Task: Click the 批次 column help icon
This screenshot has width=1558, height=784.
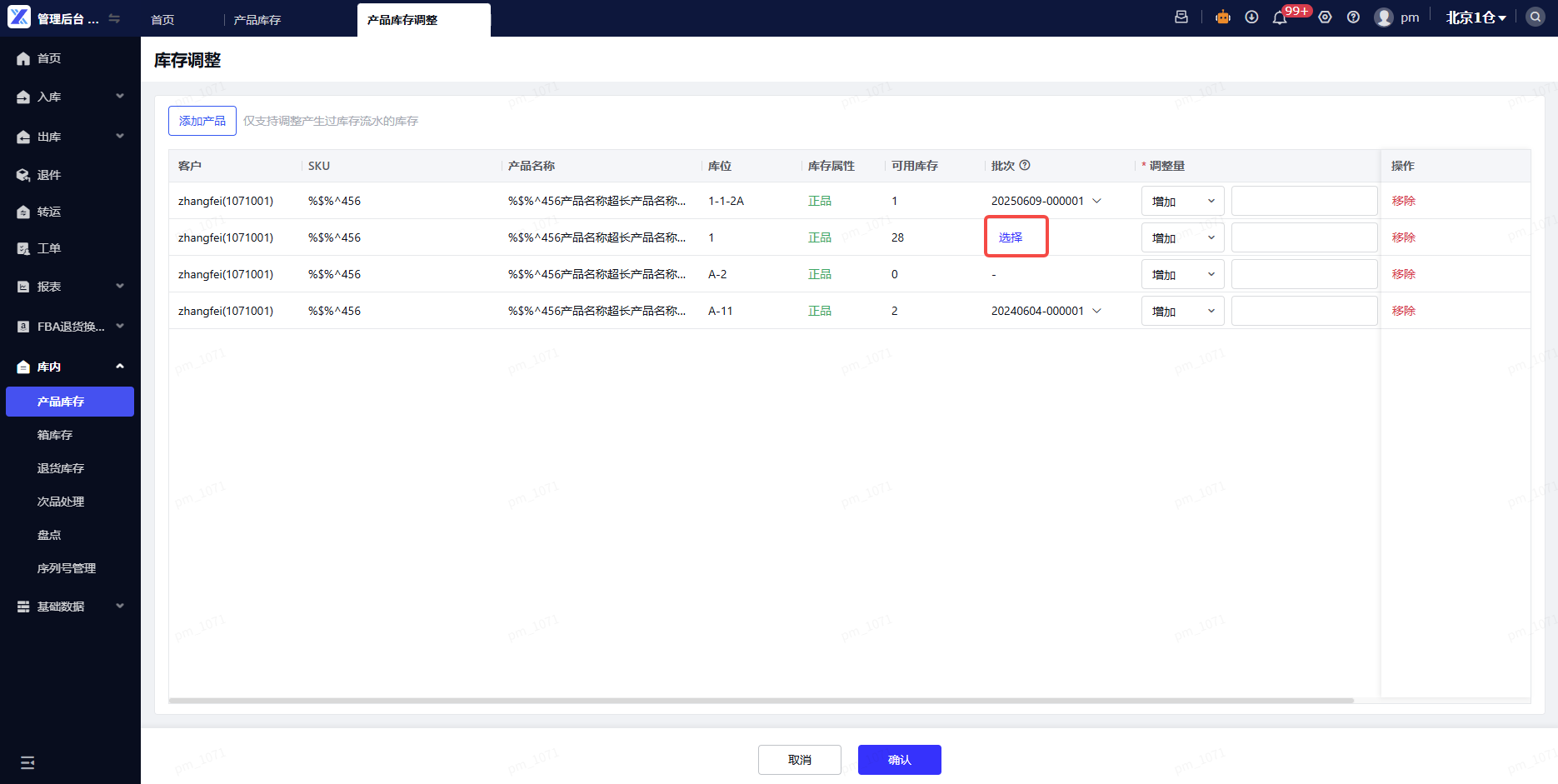Action: (1025, 165)
